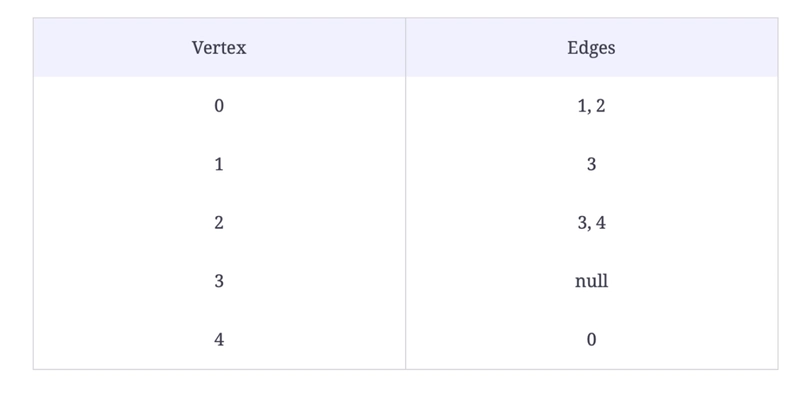The height and width of the screenshot is (397, 800).
Task: Click digit 3 in vertex 2's edges
Action: [582, 223]
